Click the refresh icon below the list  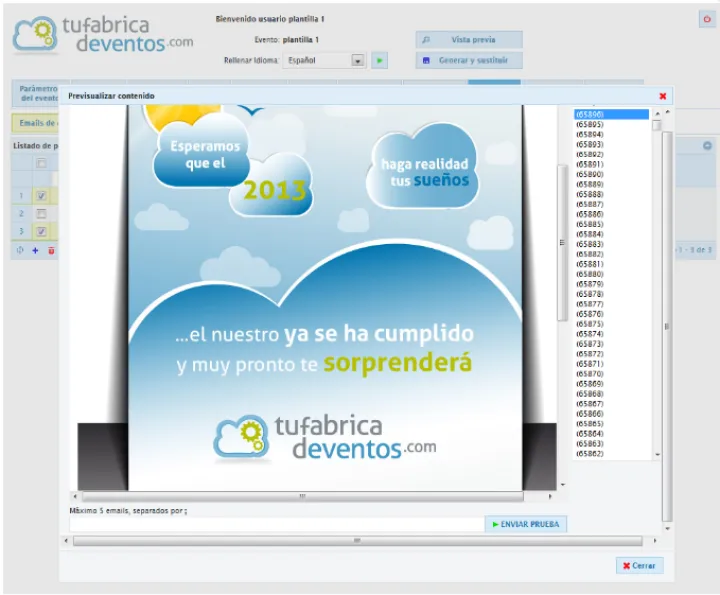pyautogui.click(x=20, y=250)
